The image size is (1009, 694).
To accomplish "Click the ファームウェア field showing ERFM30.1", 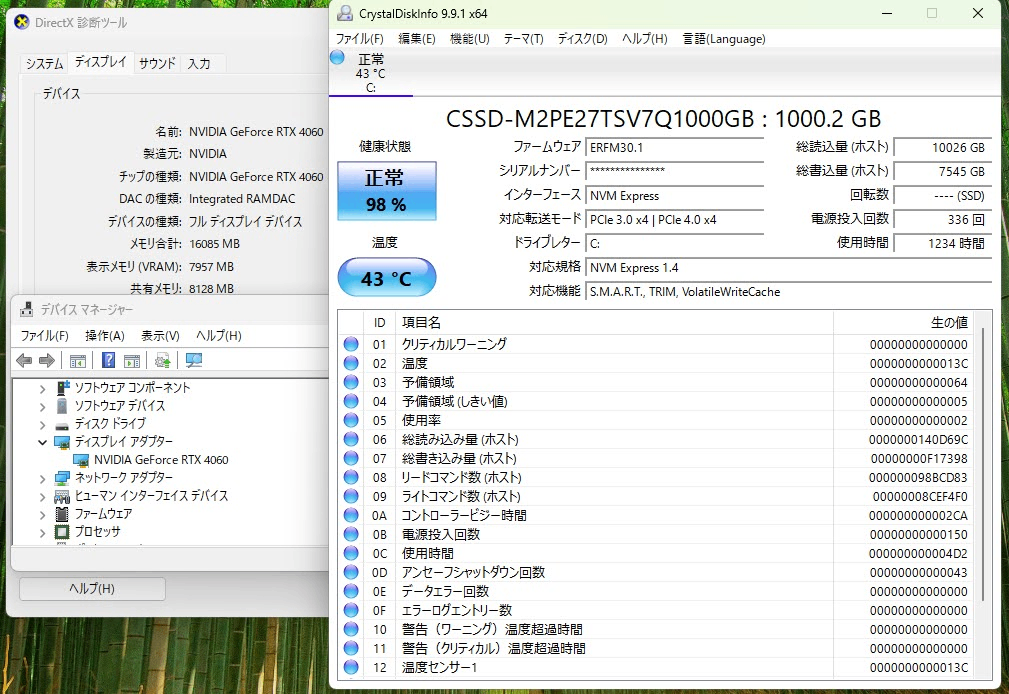I will pos(674,147).
